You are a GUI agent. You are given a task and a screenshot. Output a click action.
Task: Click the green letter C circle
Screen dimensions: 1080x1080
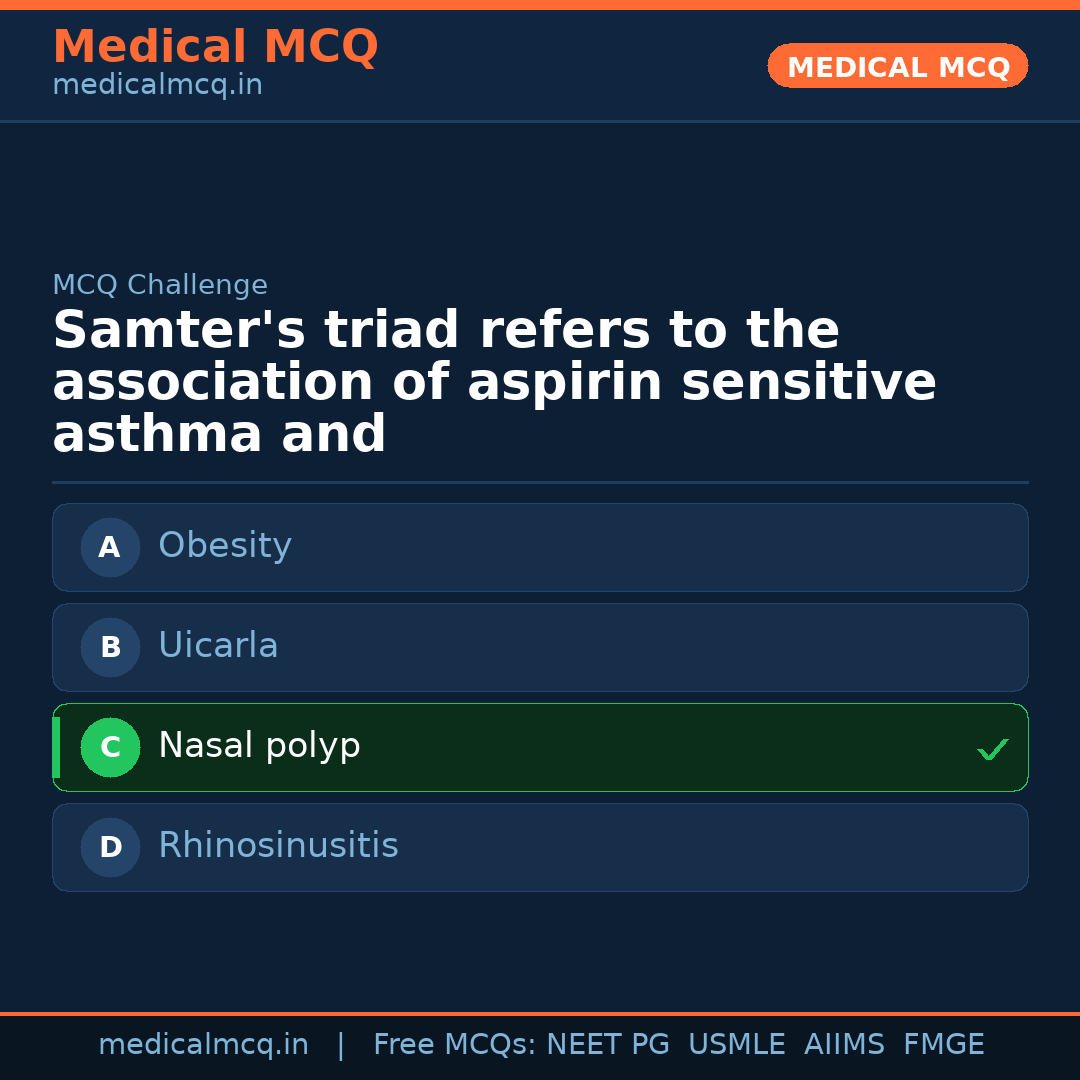click(110, 747)
